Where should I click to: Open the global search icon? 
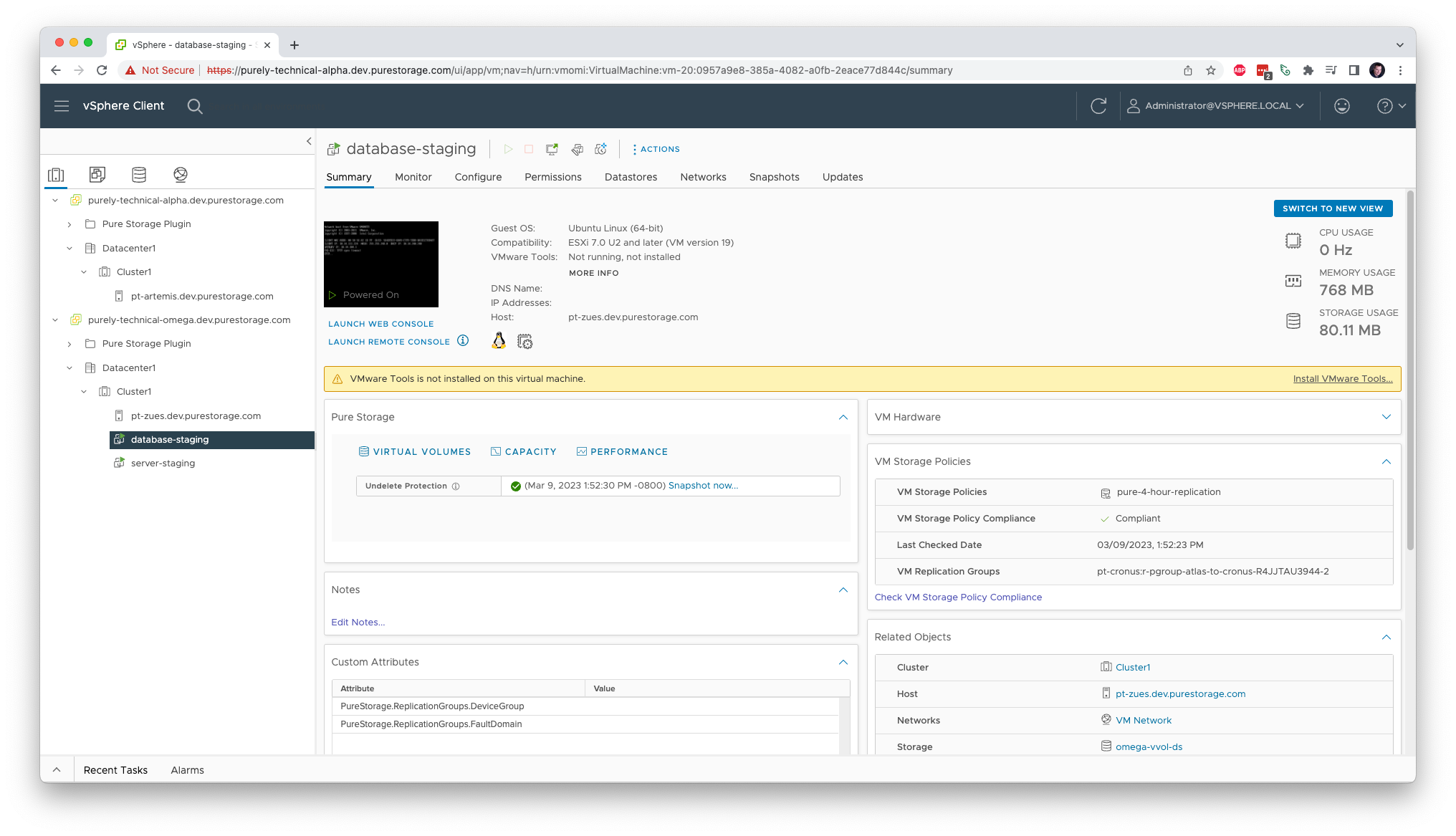click(x=195, y=106)
